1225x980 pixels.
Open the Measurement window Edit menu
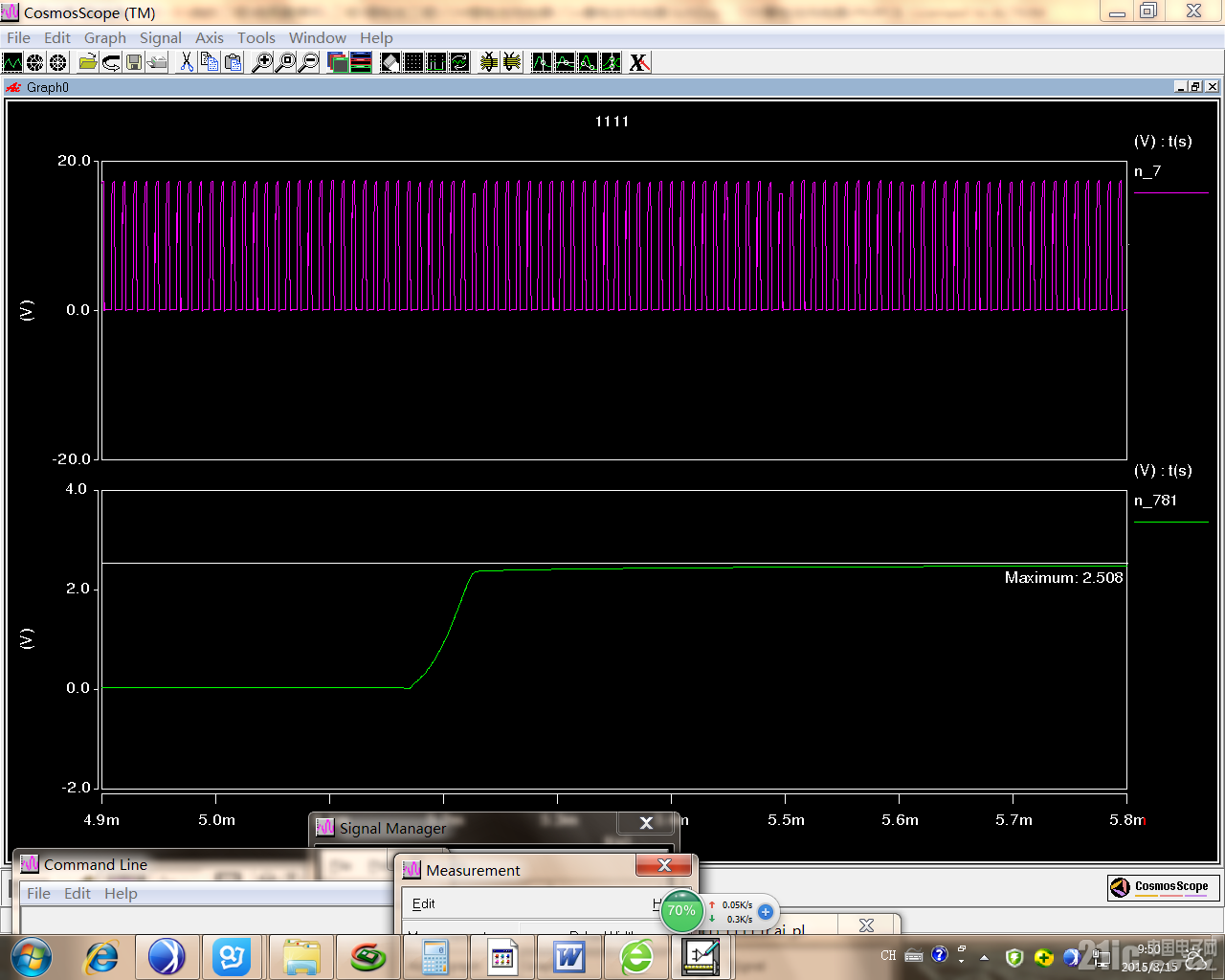pos(423,903)
